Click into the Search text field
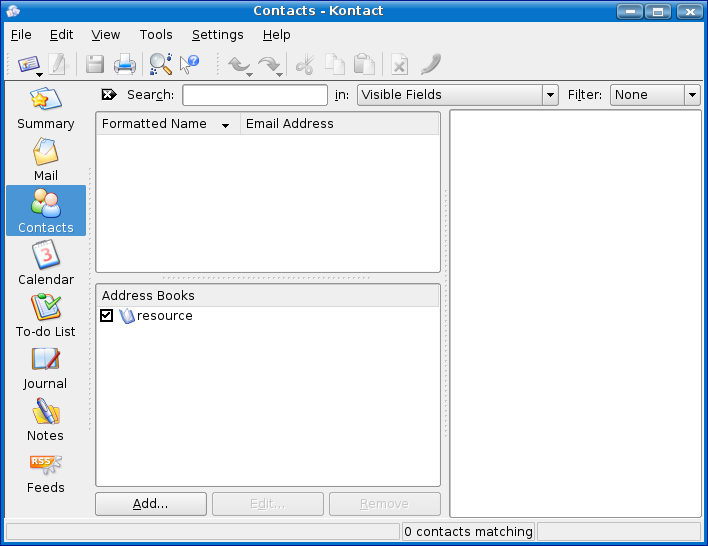The height and width of the screenshot is (546, 708). pyautogui.click(x=255, y=95)
